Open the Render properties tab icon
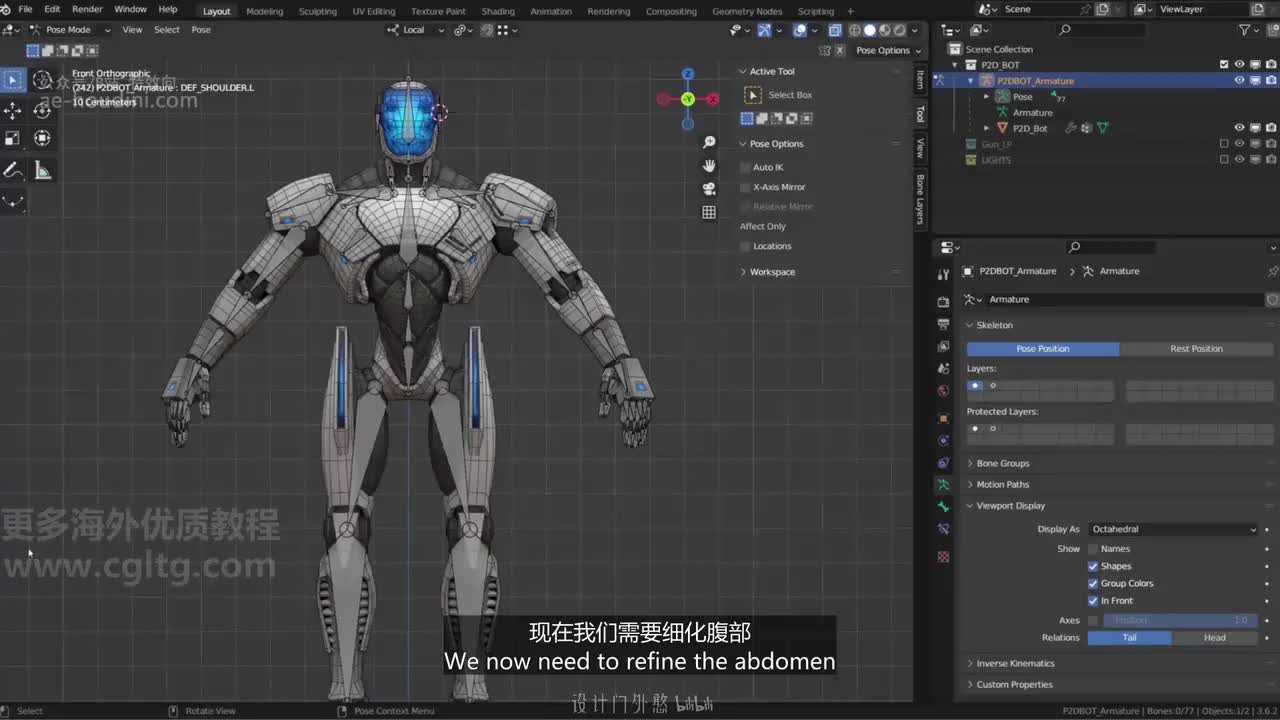 point(943,301)
